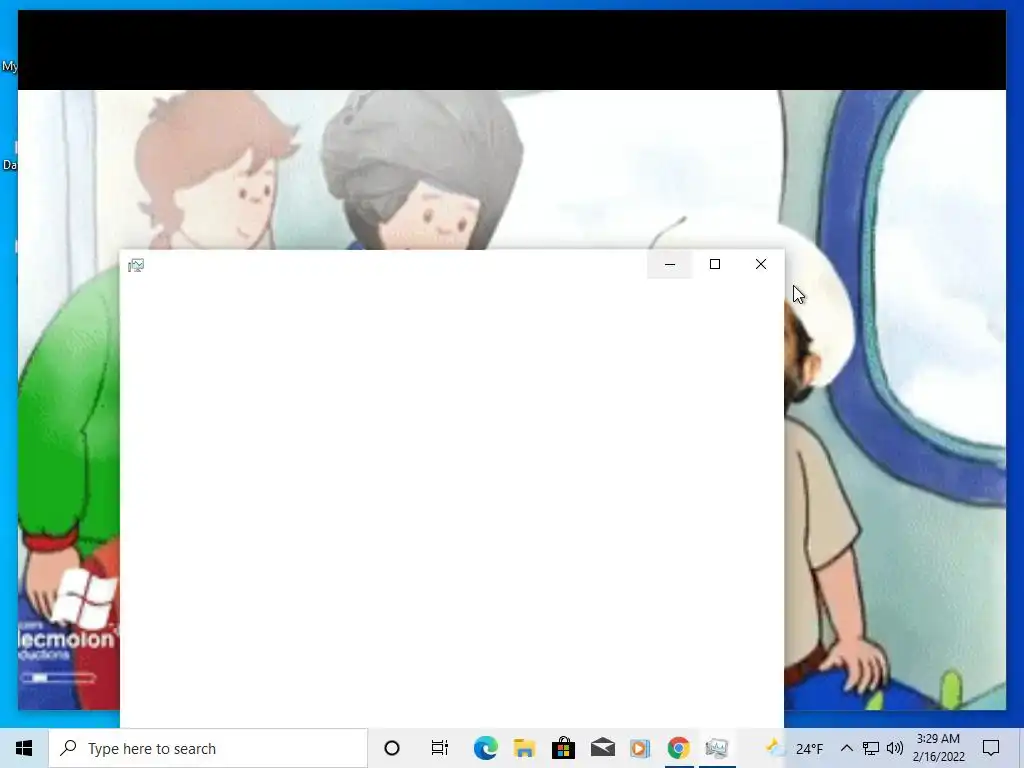The width and height of the screenshot is (1024, 768).
Task: Click the Show Desktop strip
Action: pyautogui.click(x=1021, y=748)
